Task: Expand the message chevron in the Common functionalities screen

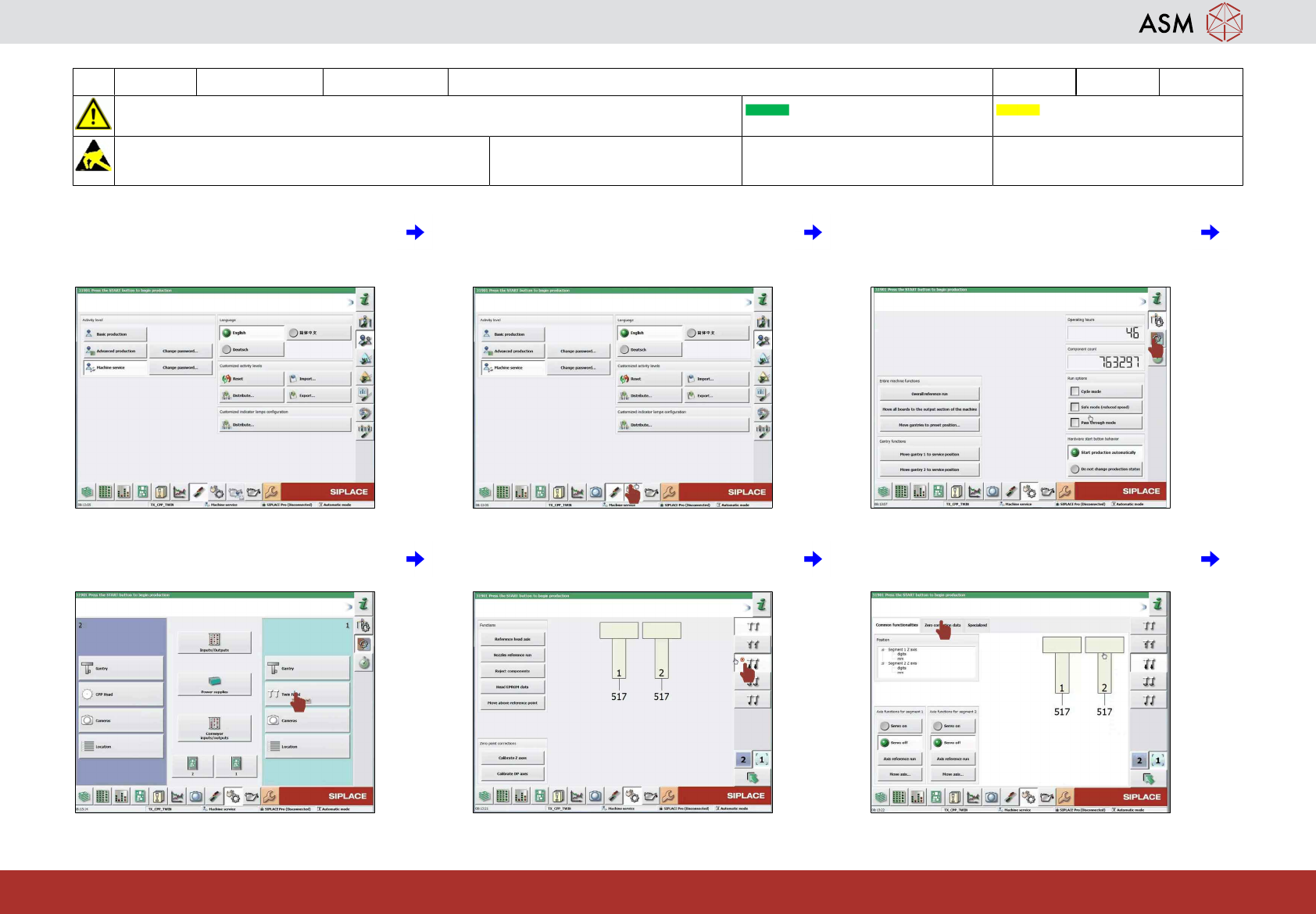Action: [x=1143, y=606]
